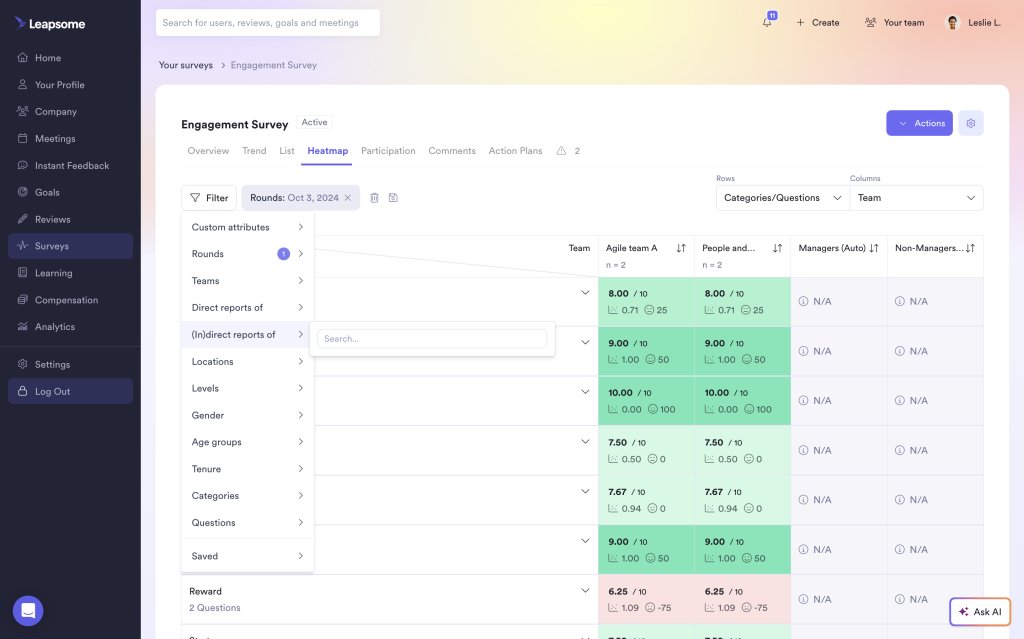Open the support chat bubble
Screen dimensions: 1024x639
27,610
